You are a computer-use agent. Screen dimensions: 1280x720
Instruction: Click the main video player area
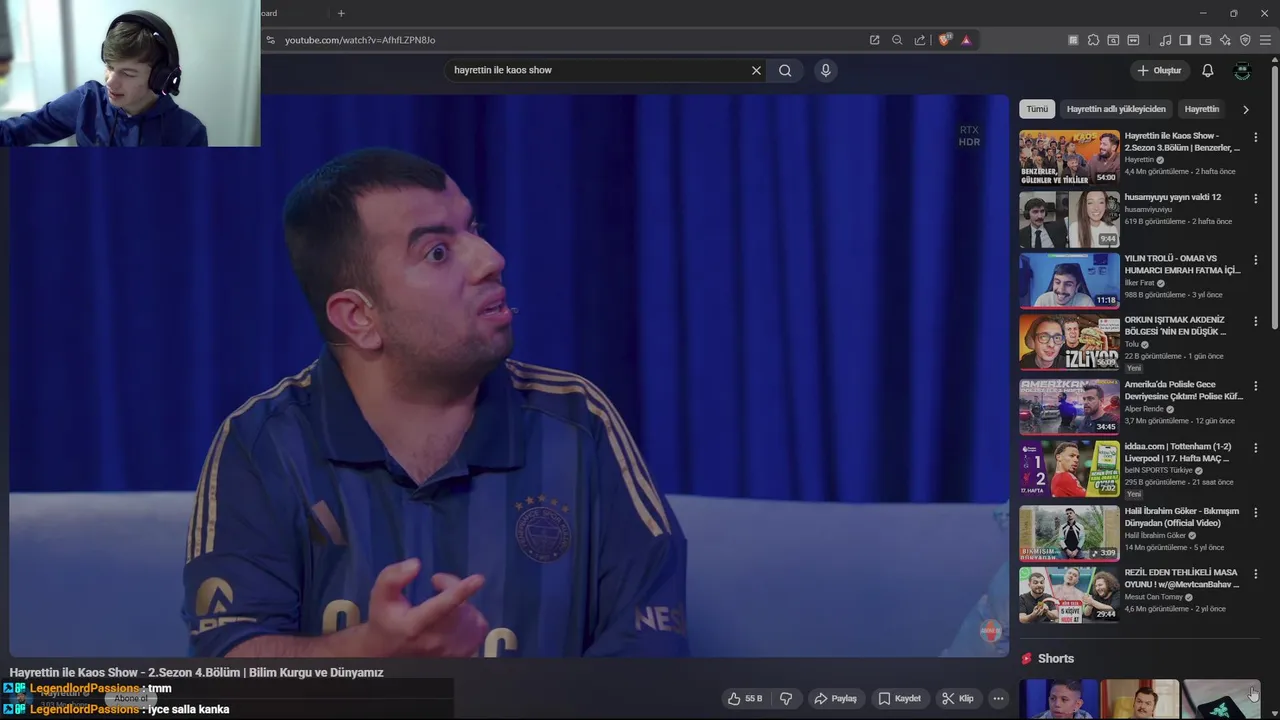tap(509, 376)
